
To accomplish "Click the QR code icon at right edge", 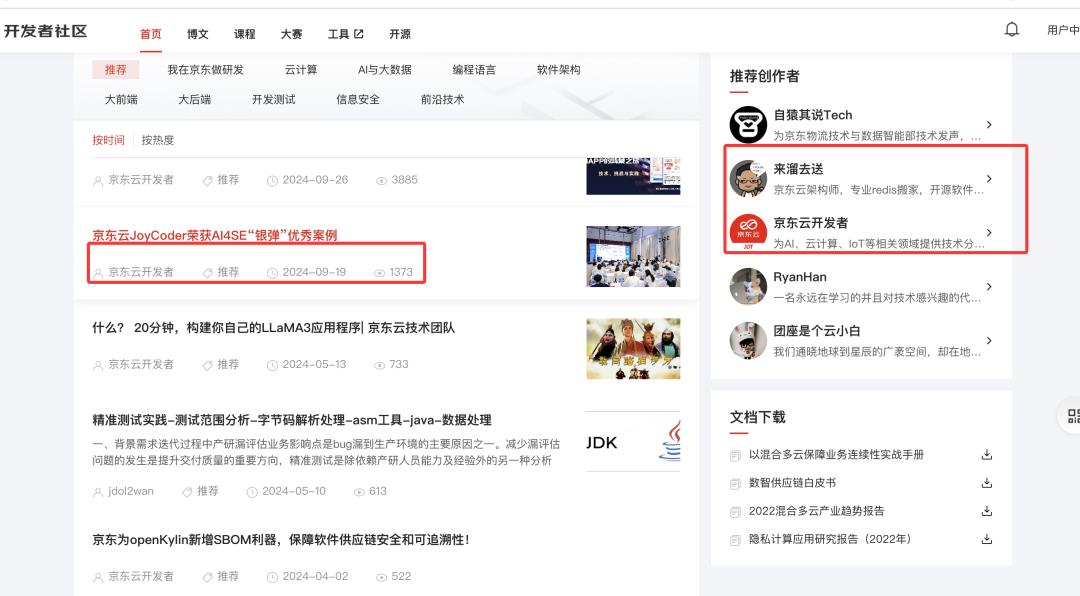I will click(x=1073, y=416).
